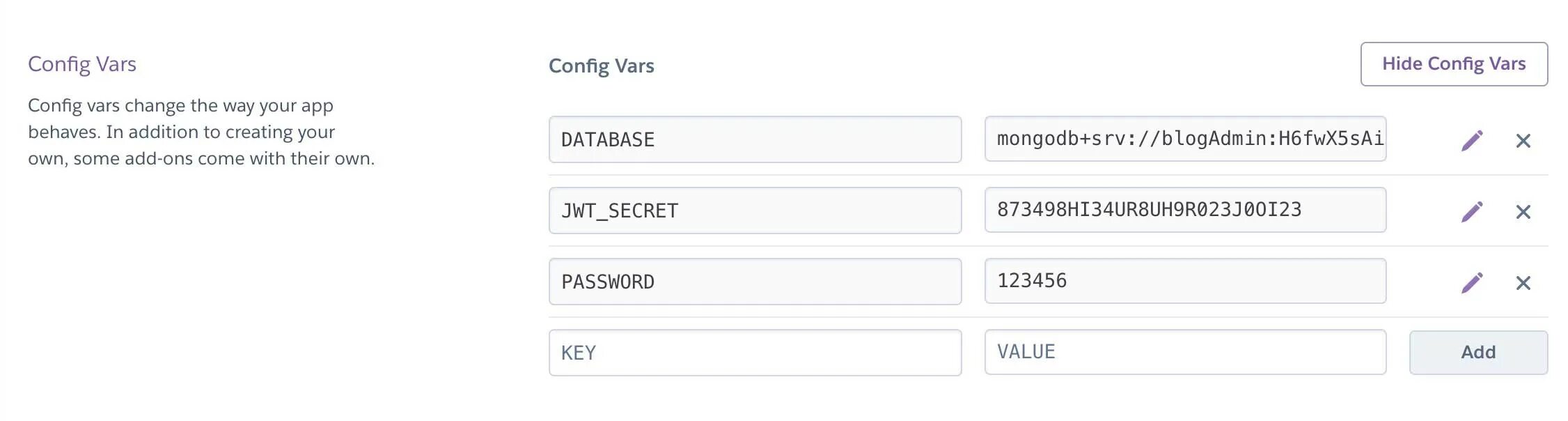Hide the config vars list
The height and width of the screenshot is (421, 1568).
click(1454, 64)
